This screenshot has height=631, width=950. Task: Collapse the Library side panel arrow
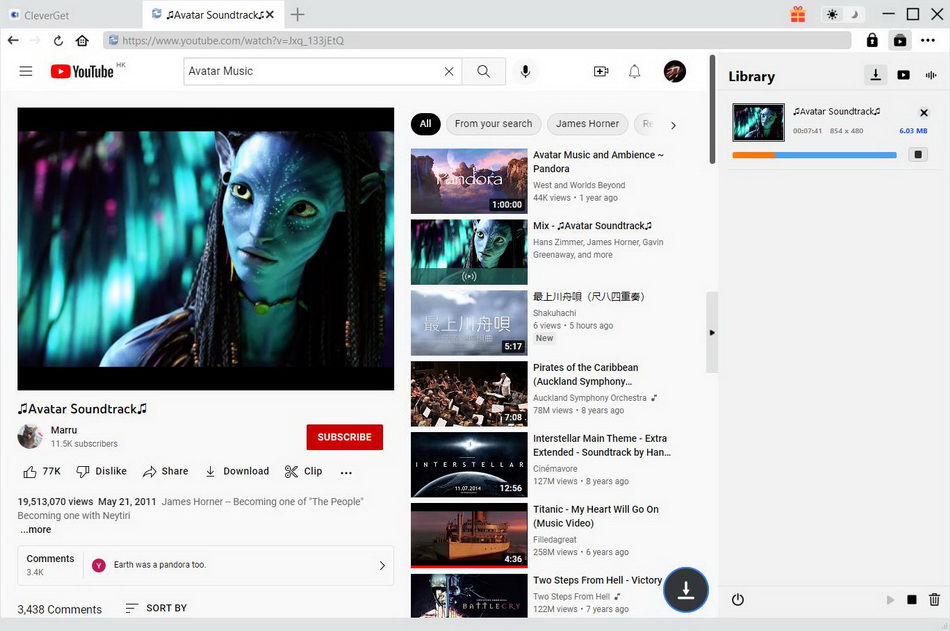712,333
